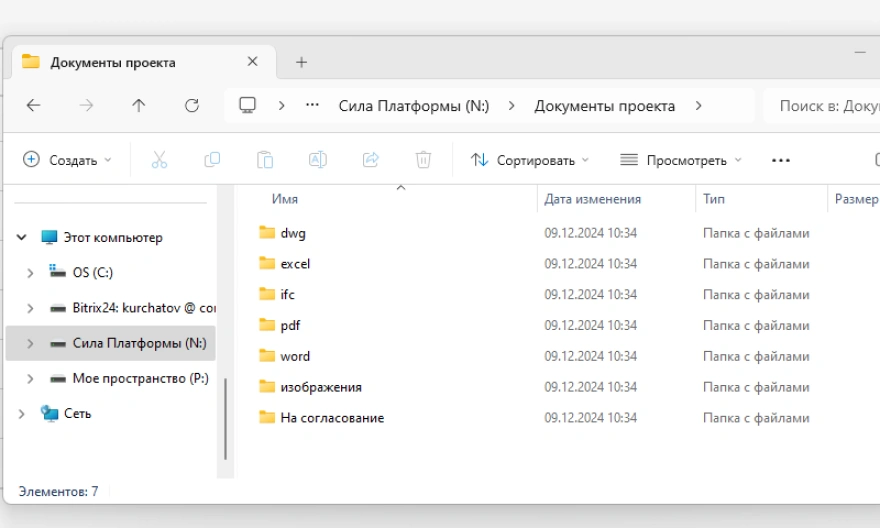Click the Rename icon in toolbar

coord(318,160)
